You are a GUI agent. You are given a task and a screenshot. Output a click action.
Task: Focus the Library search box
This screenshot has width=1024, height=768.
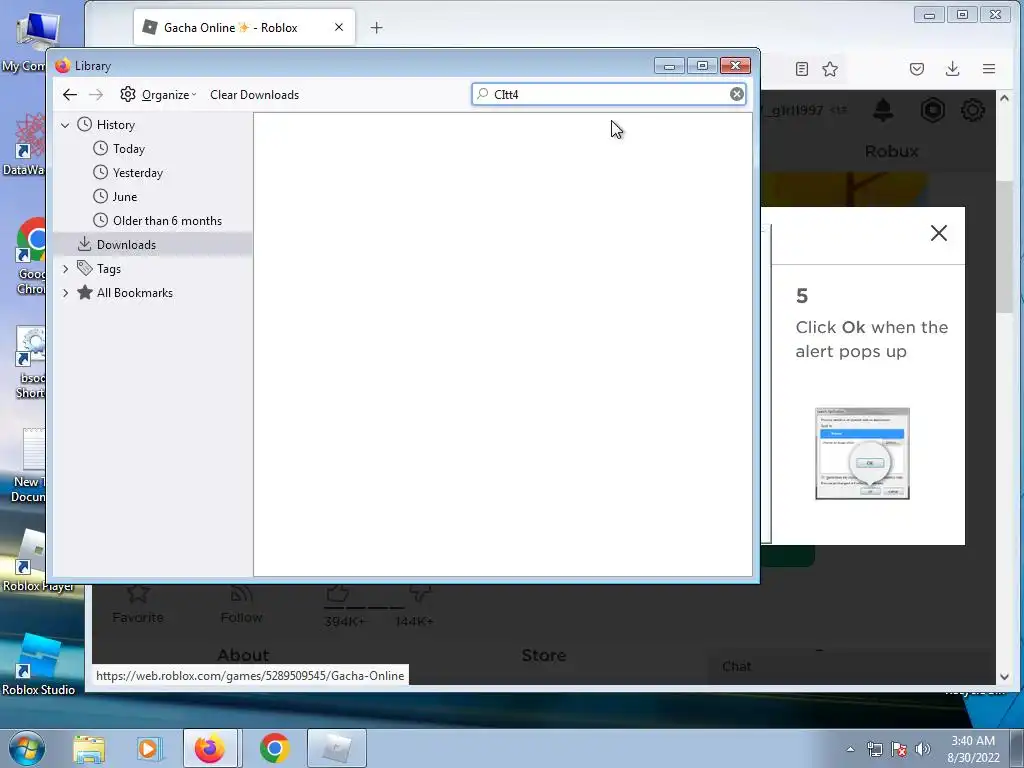(609, 94)
